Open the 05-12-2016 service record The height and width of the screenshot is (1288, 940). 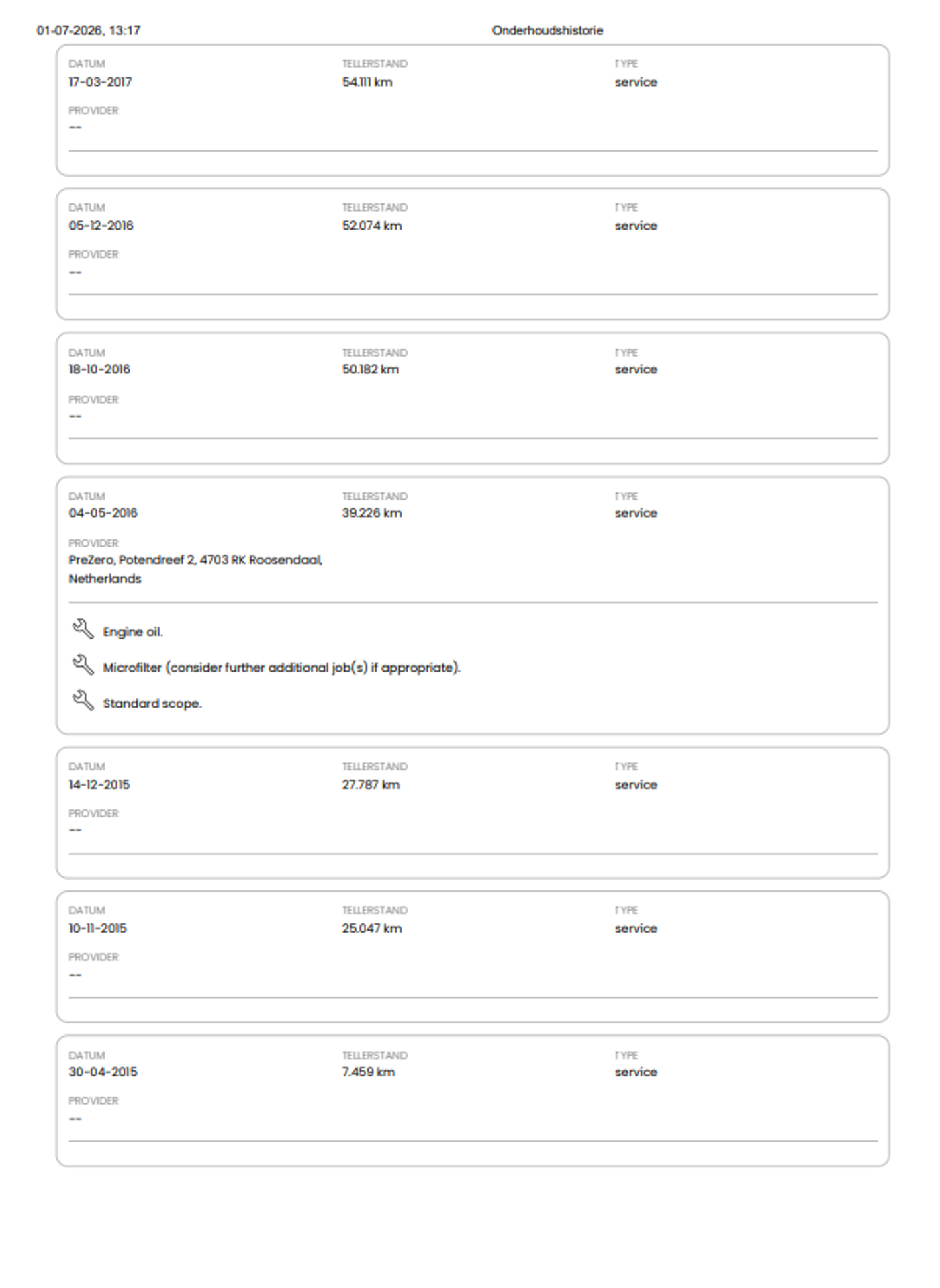(473, 254)
